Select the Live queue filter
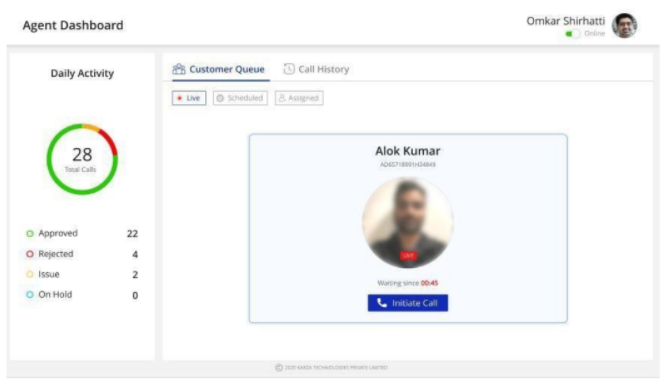 pyautogui.click(x=189, y=98)
